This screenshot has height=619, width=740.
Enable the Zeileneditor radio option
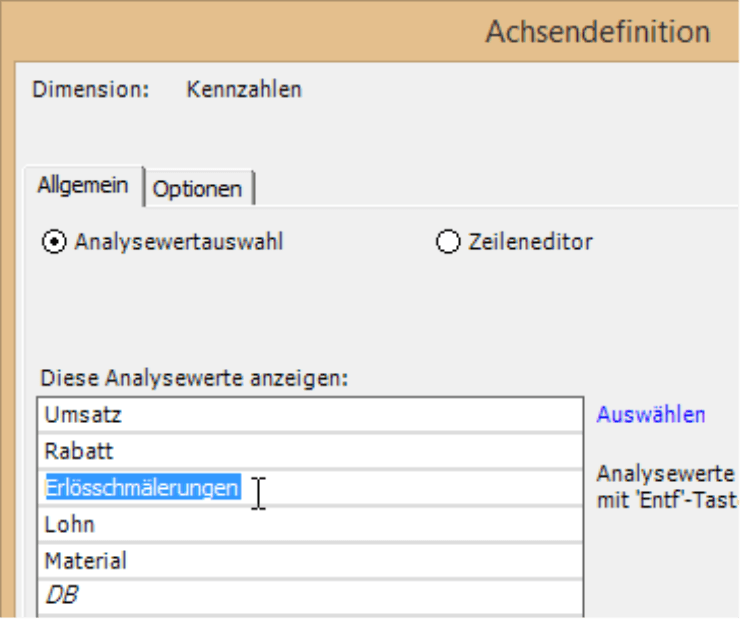coord(448,242)
